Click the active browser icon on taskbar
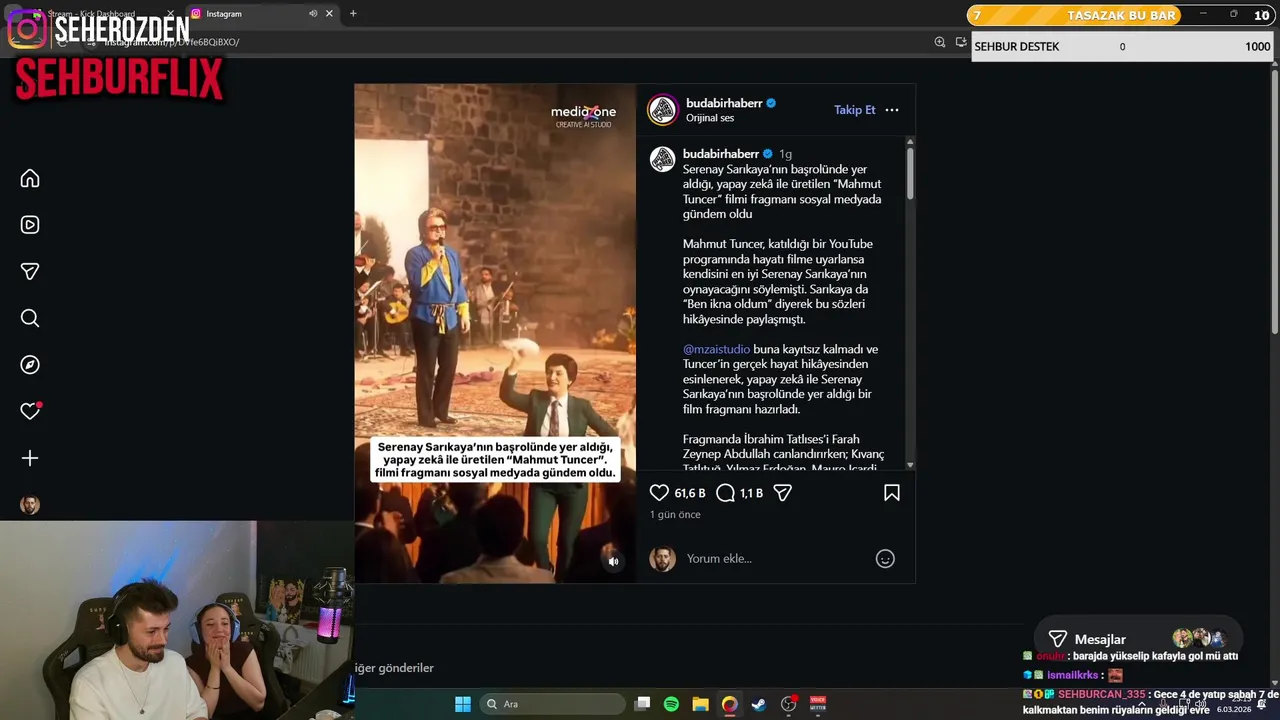The height and width of the screenshot is (720, 1280). click(x=730, y=704)
